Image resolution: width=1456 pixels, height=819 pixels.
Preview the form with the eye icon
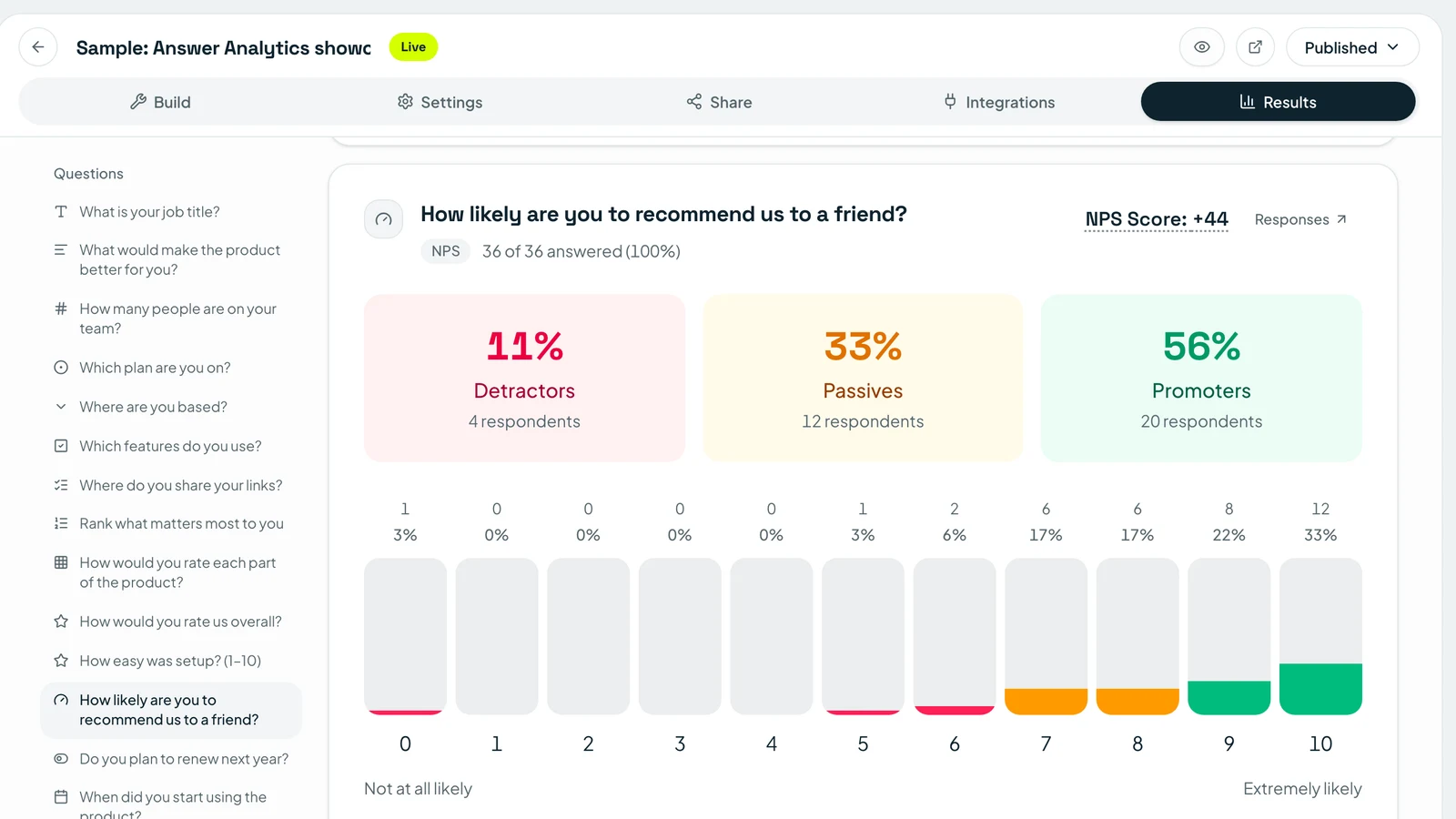click(x=1202, y=47)
